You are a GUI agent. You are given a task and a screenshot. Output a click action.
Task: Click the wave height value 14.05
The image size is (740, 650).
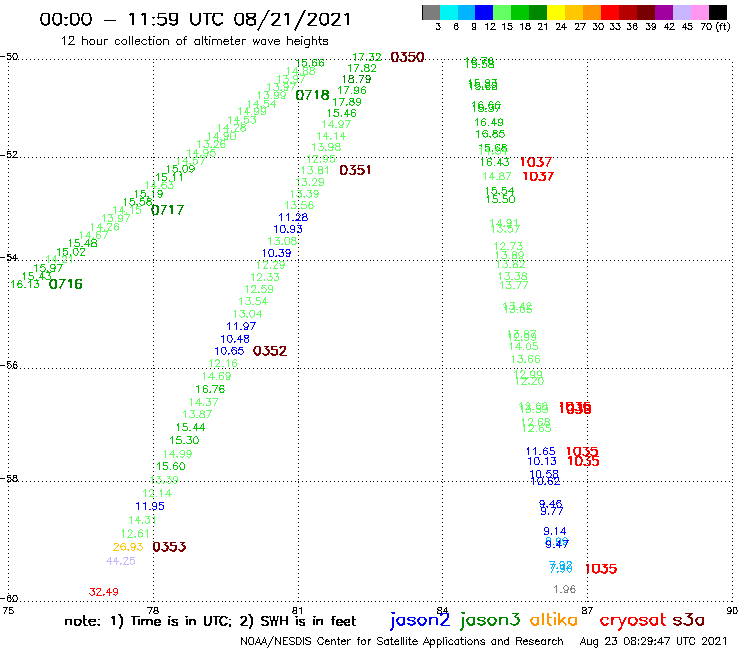click(x=523, y=346)
